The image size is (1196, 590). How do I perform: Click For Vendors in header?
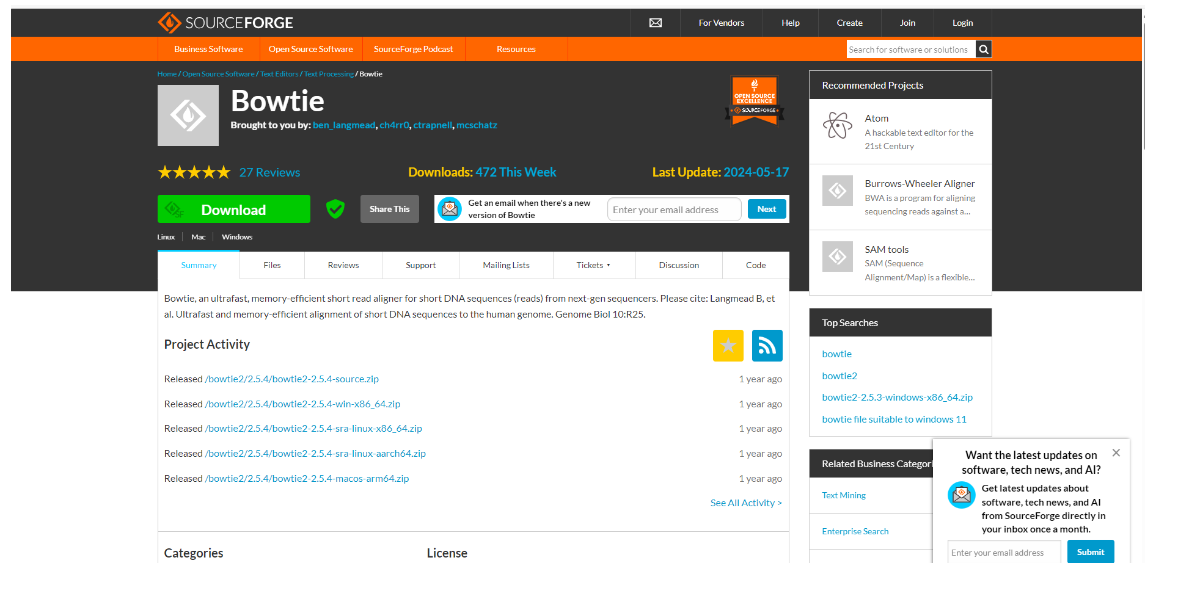pyautogui.click(x=721, y=23)
